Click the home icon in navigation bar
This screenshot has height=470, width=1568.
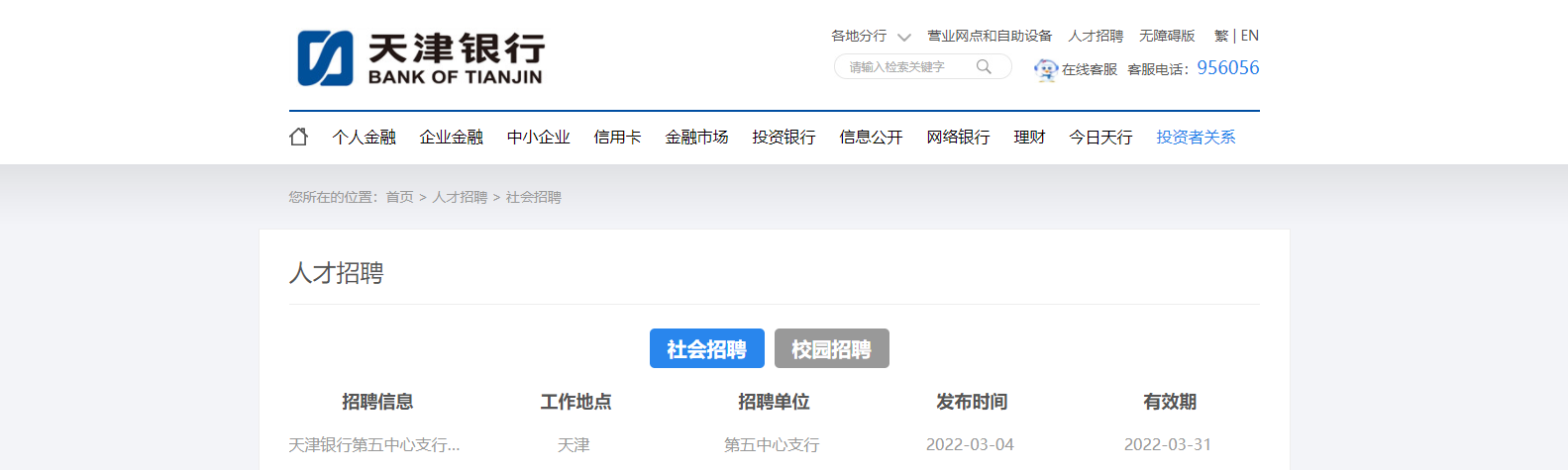298,137
